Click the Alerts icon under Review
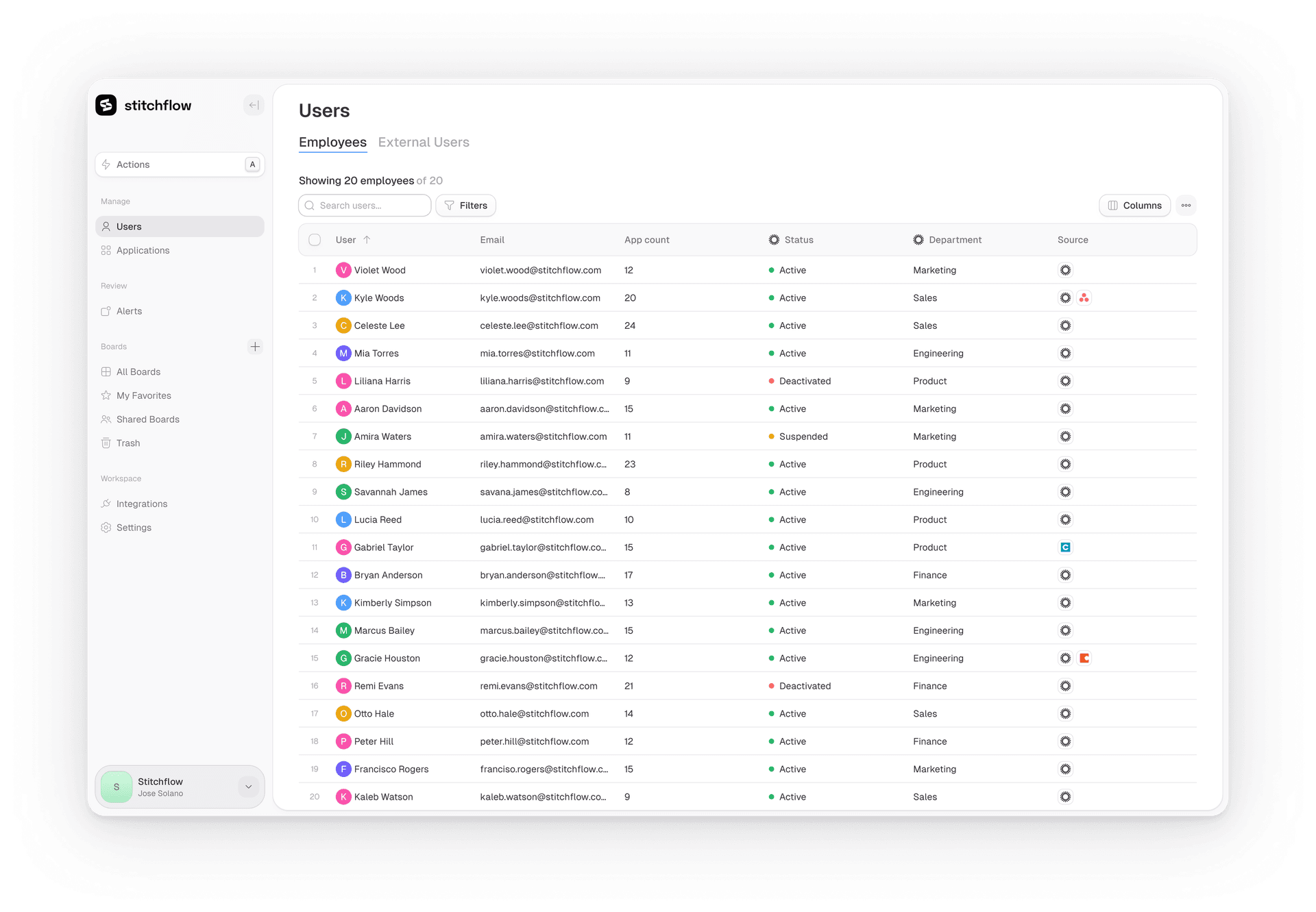Screen dimensions: 1316x912 pyautogui.click(x=106, y=311)
